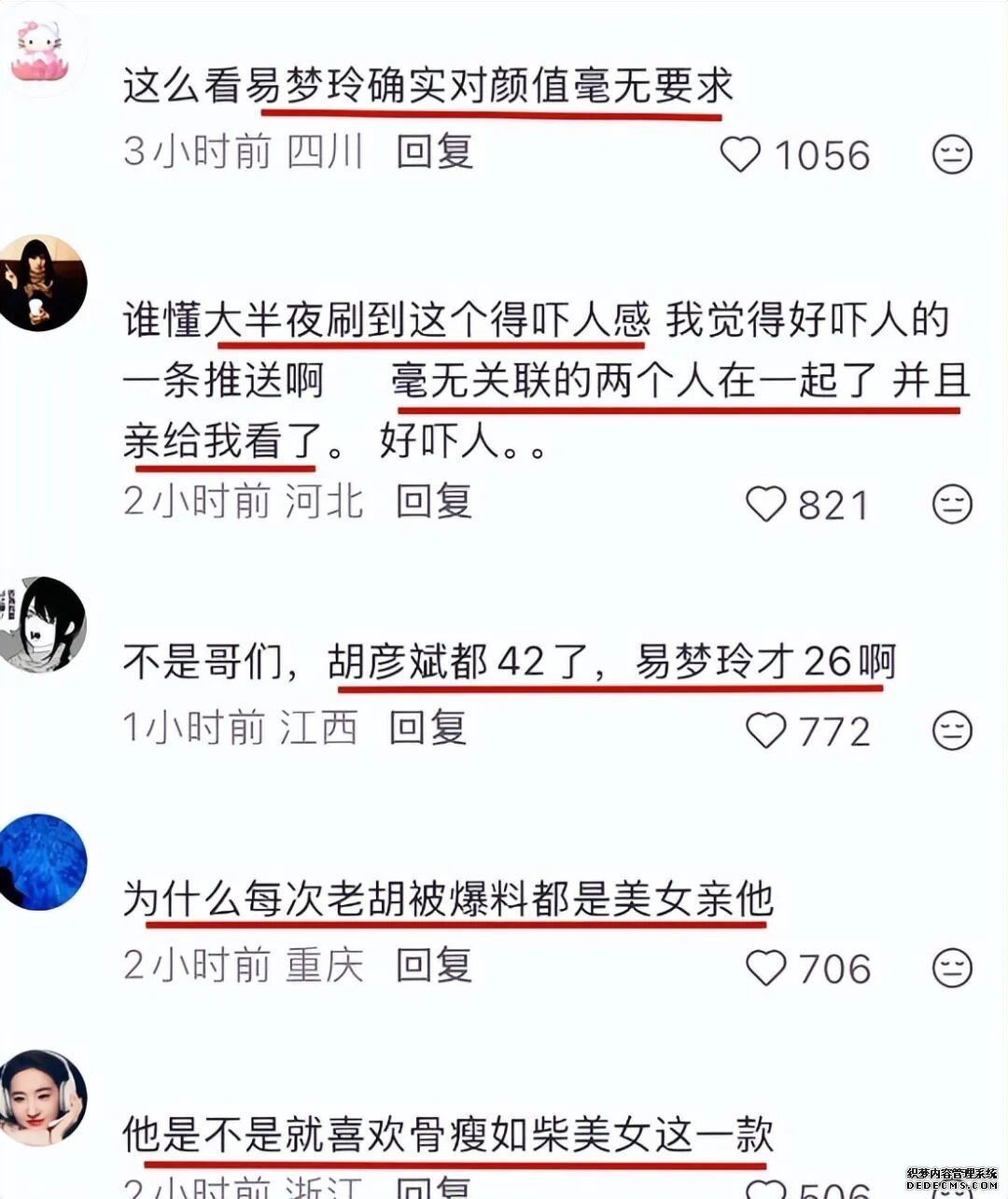Tap 回复 on the Jiangxi comment
1008x1199 pixels.
[427, 727]
